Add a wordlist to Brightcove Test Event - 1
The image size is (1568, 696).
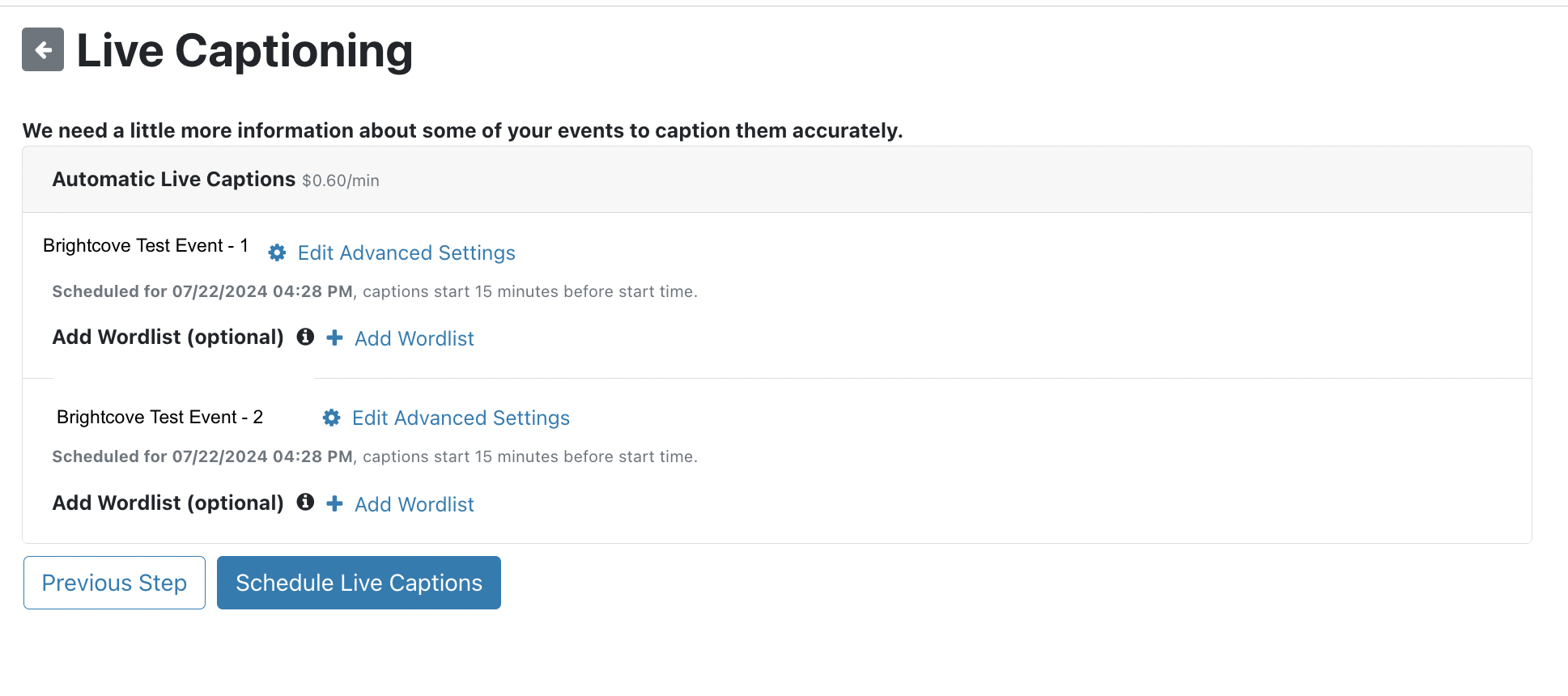click(x=414, y=338)
